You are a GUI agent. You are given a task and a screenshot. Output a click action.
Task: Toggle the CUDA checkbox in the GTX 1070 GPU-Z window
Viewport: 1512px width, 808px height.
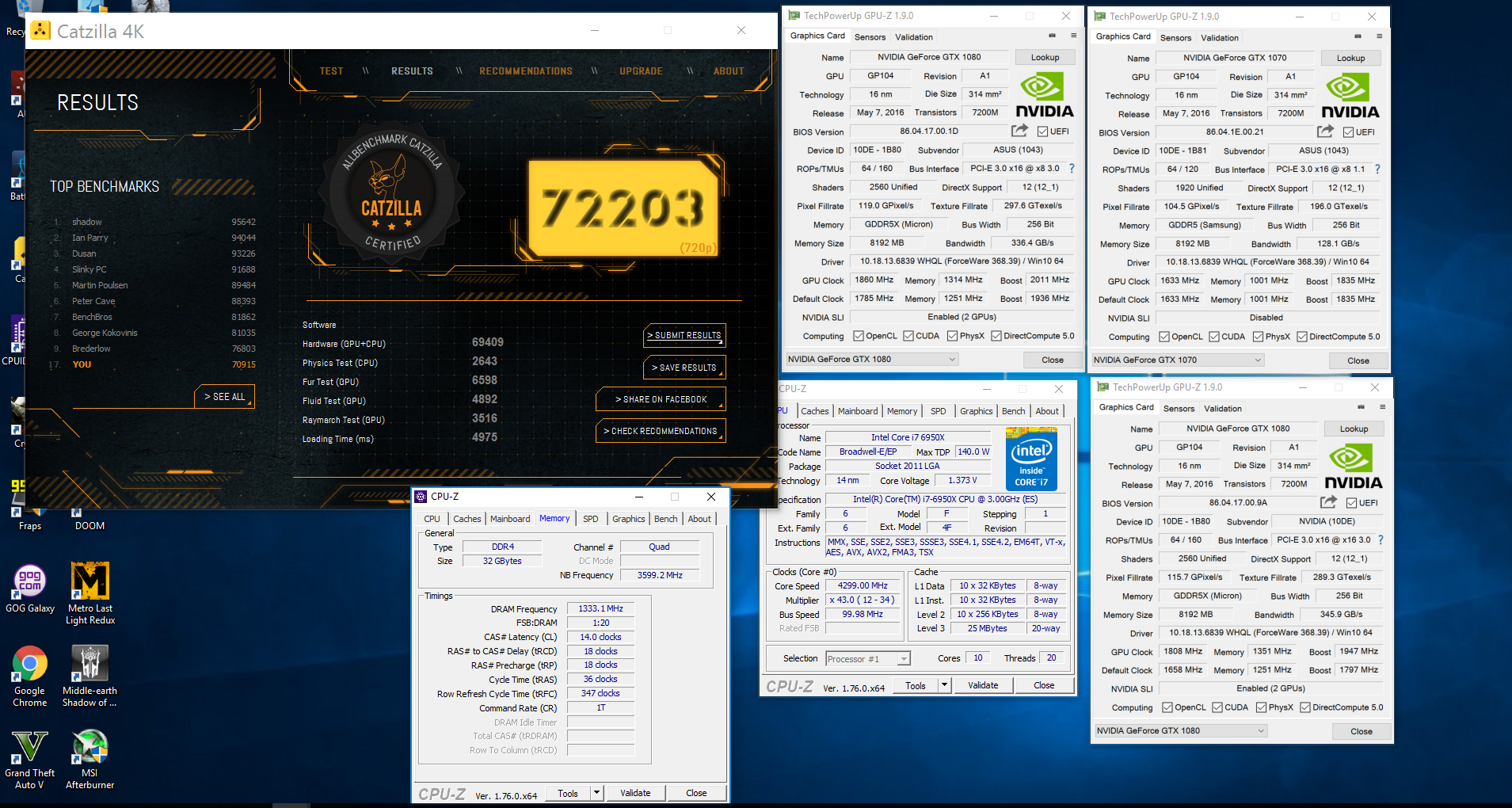click(x=1213, y=337)
